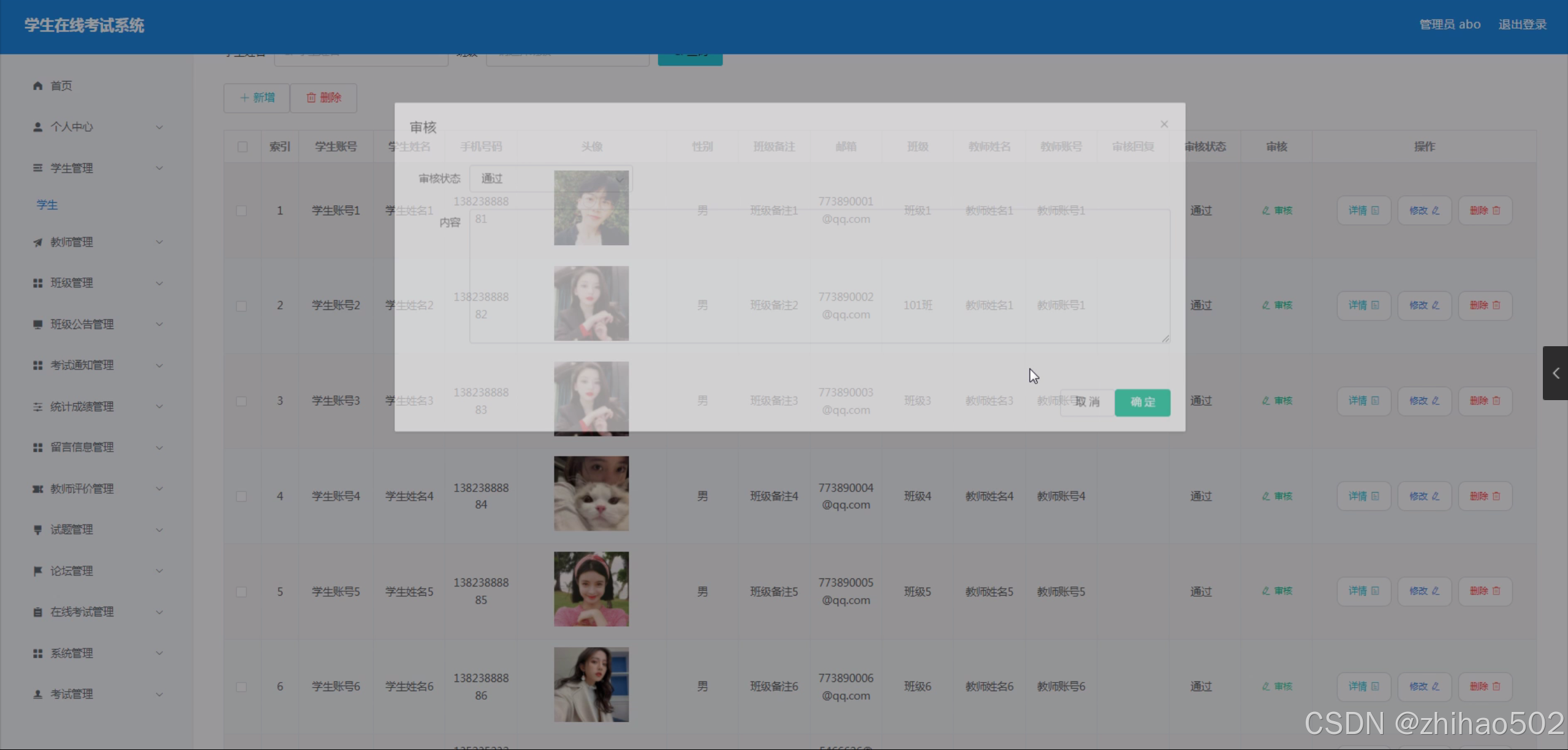Click the side panel collapse arrow

click(1555, 373)
